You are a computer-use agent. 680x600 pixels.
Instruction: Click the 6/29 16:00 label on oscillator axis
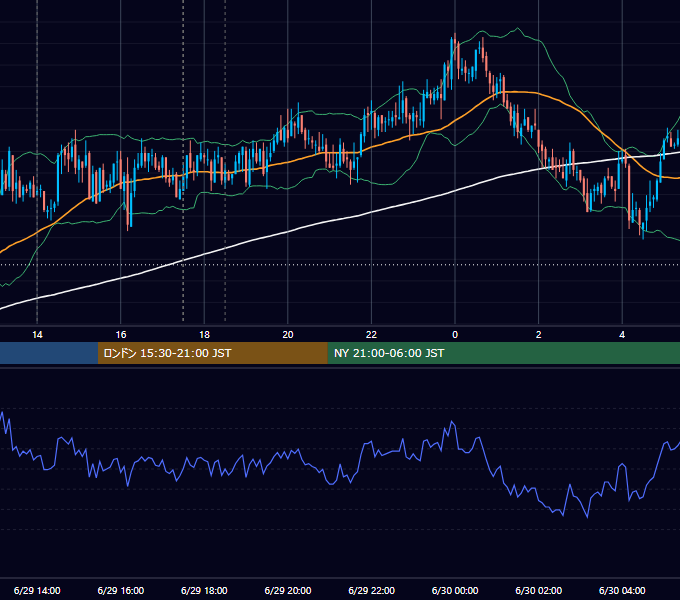tap(121, 590)
